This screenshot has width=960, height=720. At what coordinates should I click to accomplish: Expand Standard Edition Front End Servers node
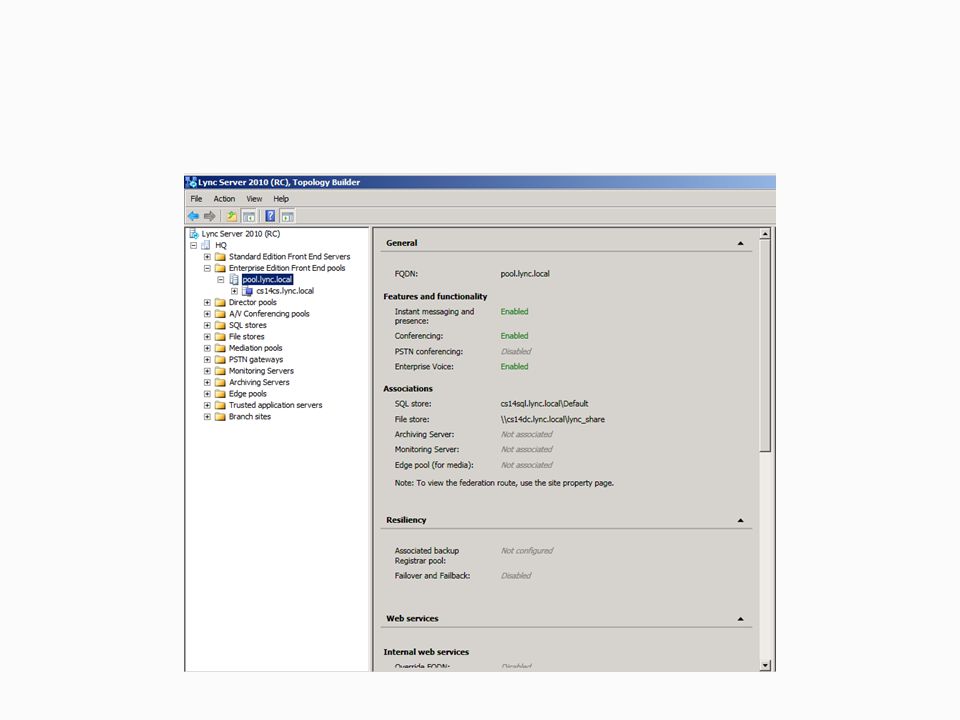(x=207, y=257)
